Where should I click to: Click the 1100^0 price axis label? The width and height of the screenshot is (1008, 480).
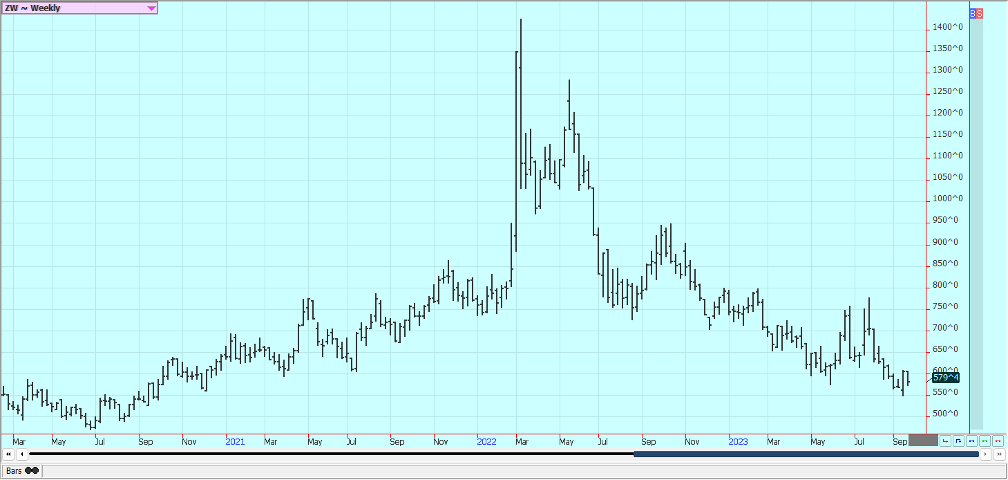click(948, 156)
